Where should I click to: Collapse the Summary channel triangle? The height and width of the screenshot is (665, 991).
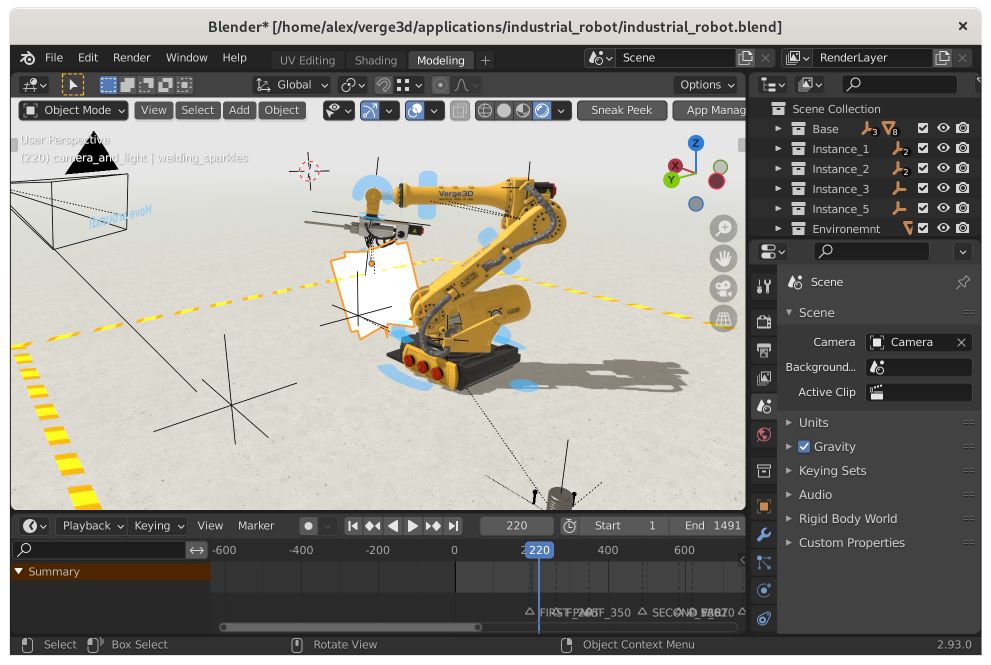19,571
